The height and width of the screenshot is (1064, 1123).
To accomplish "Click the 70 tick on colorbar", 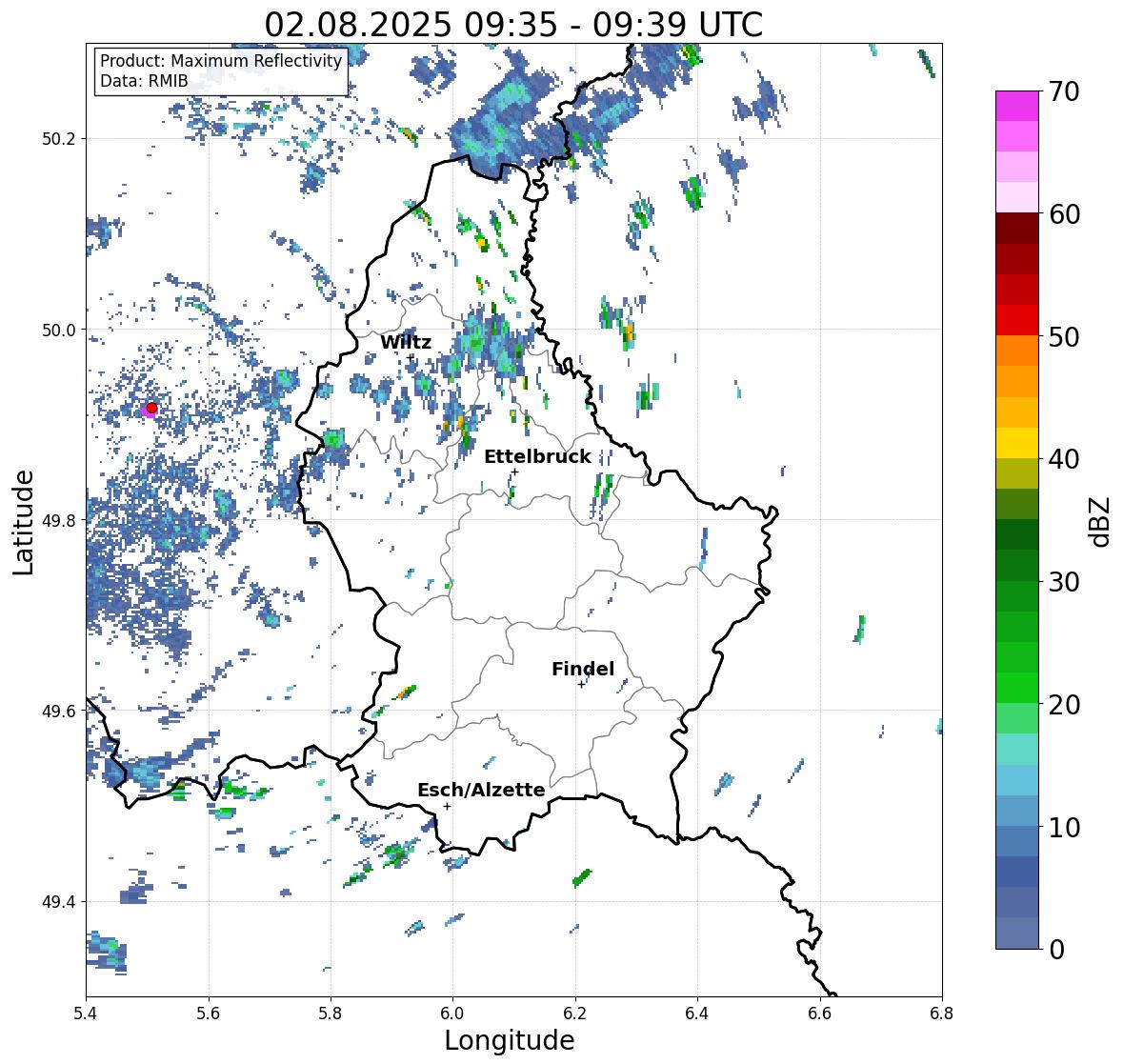I will [x=1064, y=91].
